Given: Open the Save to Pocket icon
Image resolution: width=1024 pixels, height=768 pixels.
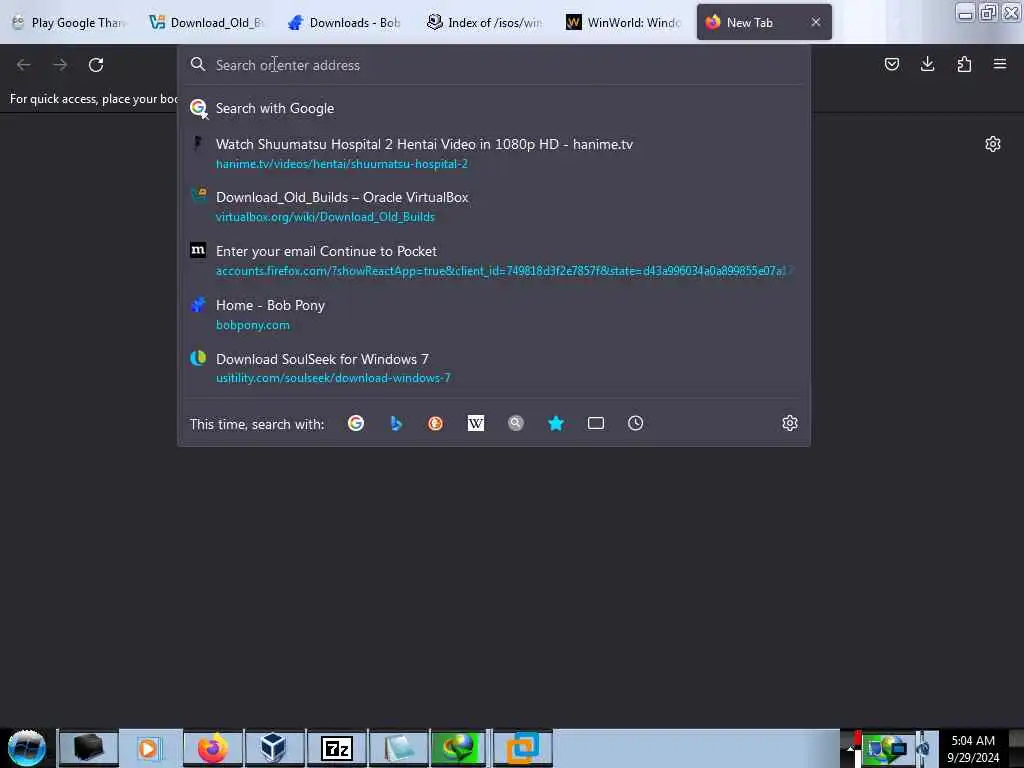Looking at the screenshot, I should pyautogui.click(x=891, y=64).
